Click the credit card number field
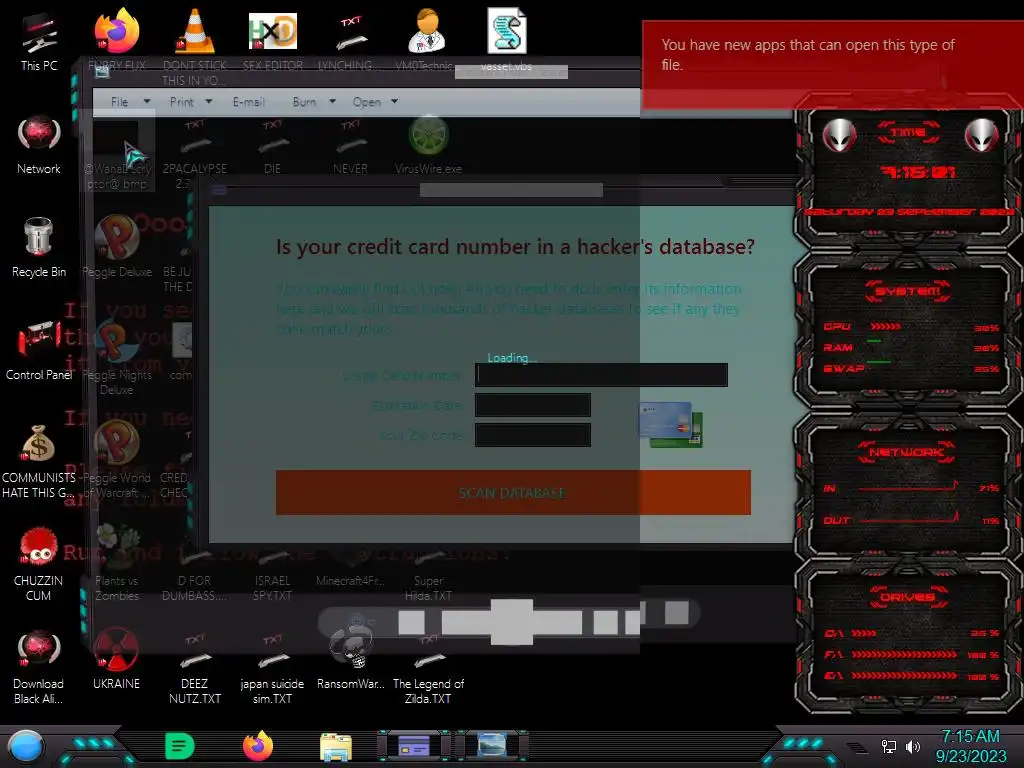The width and height of the screenshot is (1024, 768). click(x=601, y=375)
